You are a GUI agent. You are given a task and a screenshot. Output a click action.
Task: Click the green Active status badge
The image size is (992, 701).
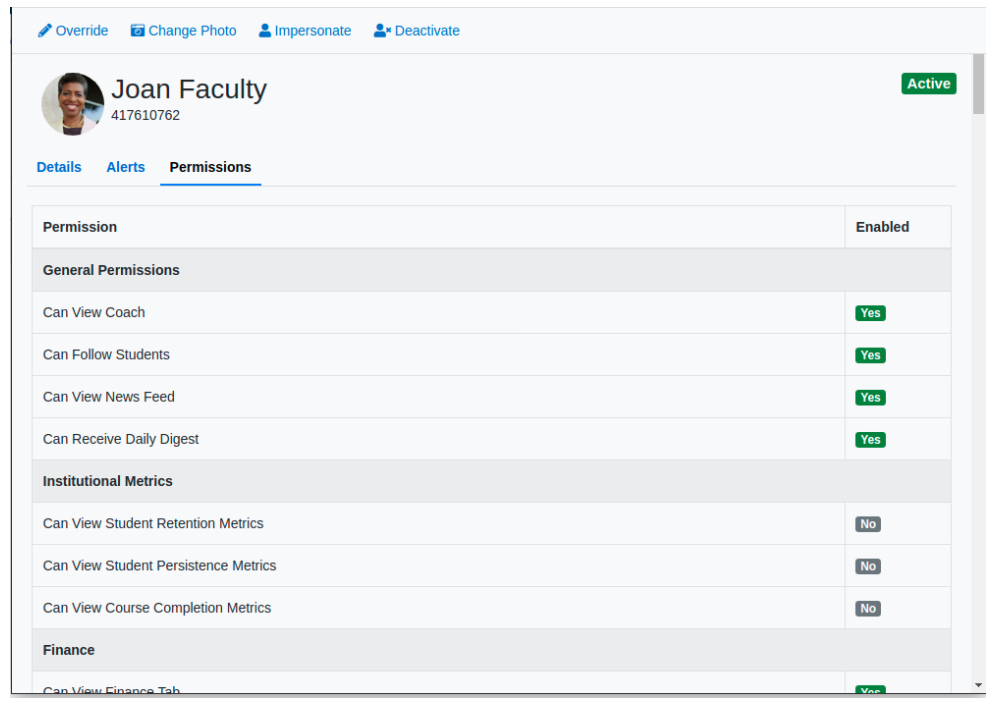pyautogui.click(x=928, y=84)
